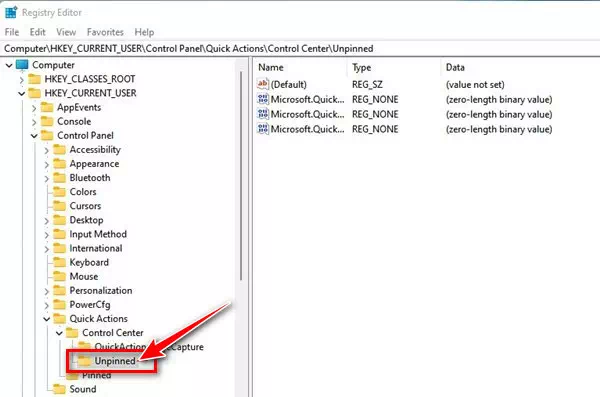
Task: Click the Mouse folder icon
Action: click(x=59, y=276)
